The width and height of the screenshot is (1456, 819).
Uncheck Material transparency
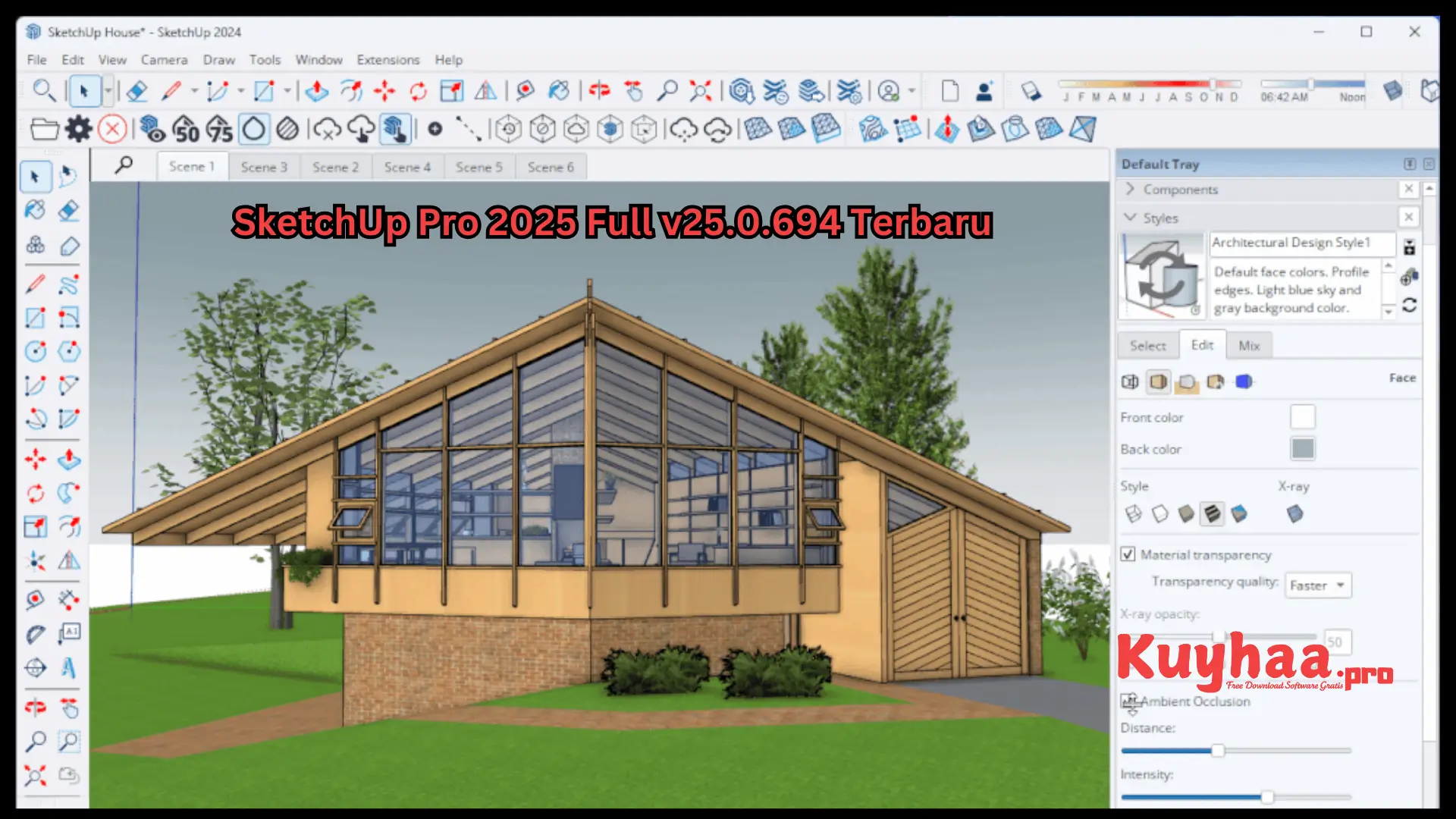(1128, 554)
